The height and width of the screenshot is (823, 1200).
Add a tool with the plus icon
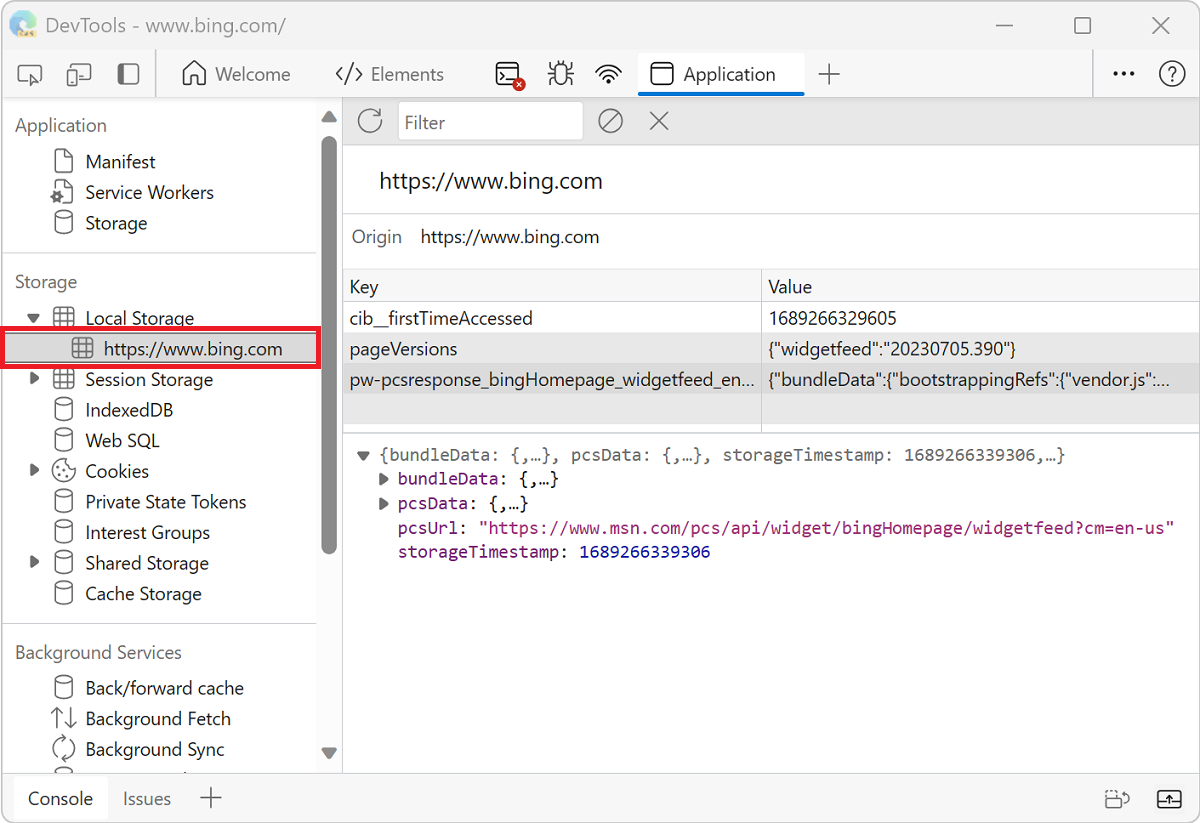point(830,74)
